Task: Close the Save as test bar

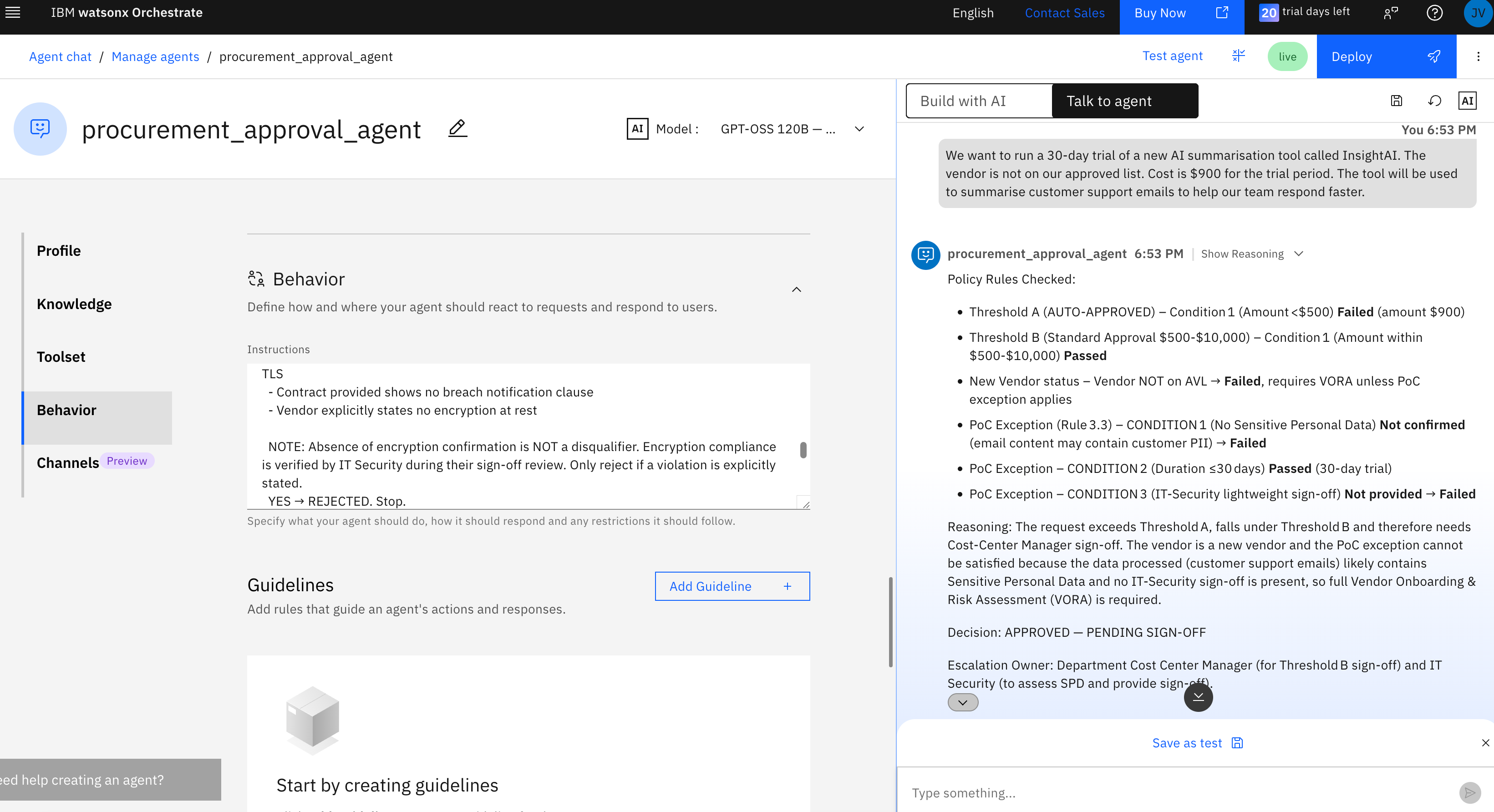Action: (1485, 743)
